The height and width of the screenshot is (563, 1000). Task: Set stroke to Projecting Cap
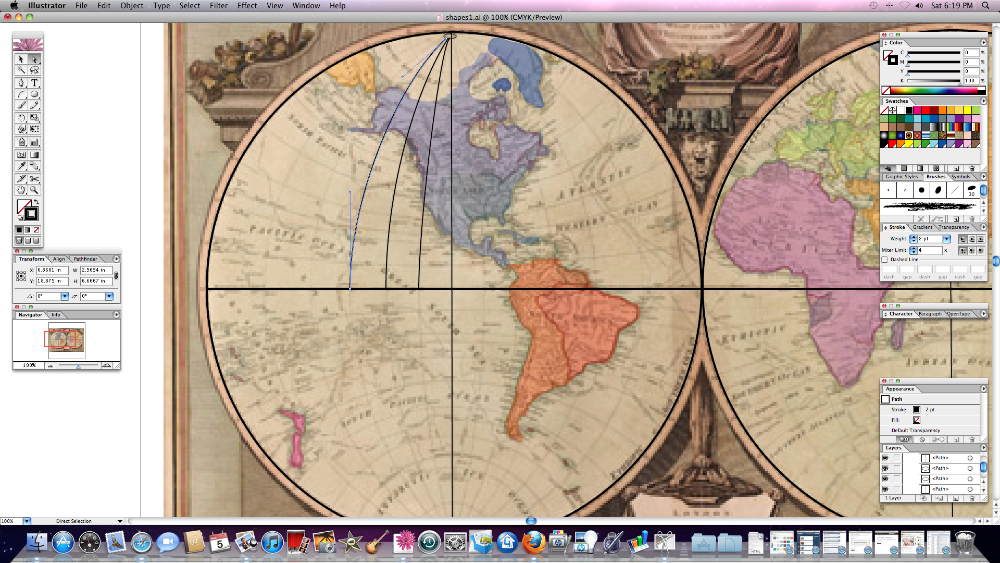981,239
